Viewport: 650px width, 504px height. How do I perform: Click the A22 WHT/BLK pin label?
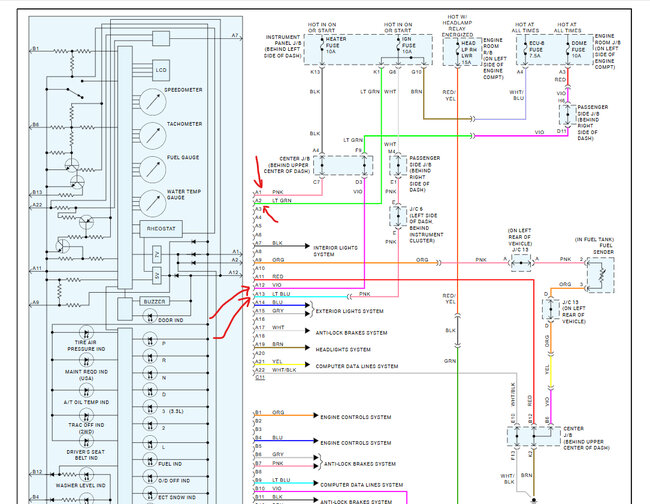click(275, 370)
